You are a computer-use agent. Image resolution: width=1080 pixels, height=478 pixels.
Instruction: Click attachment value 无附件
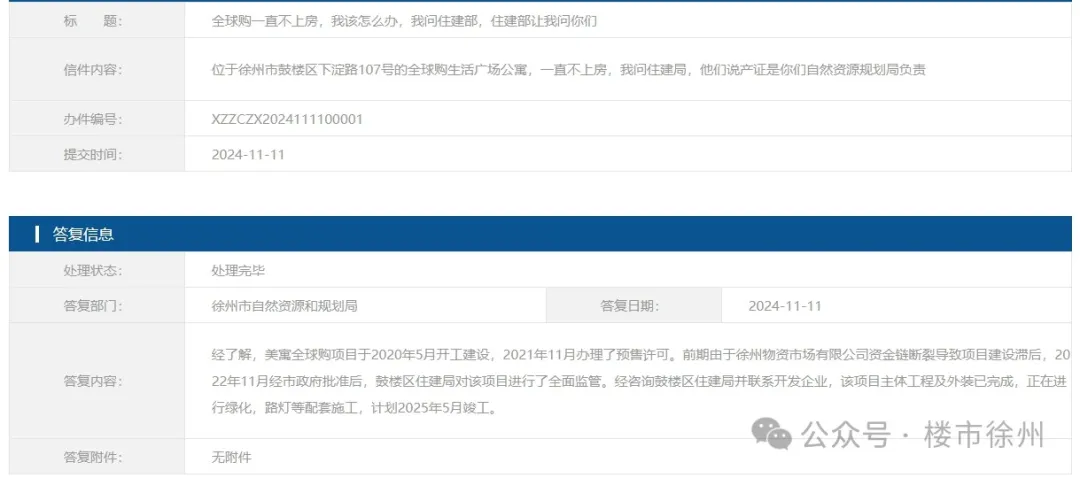pyautogui.click(x=229, y=457)
